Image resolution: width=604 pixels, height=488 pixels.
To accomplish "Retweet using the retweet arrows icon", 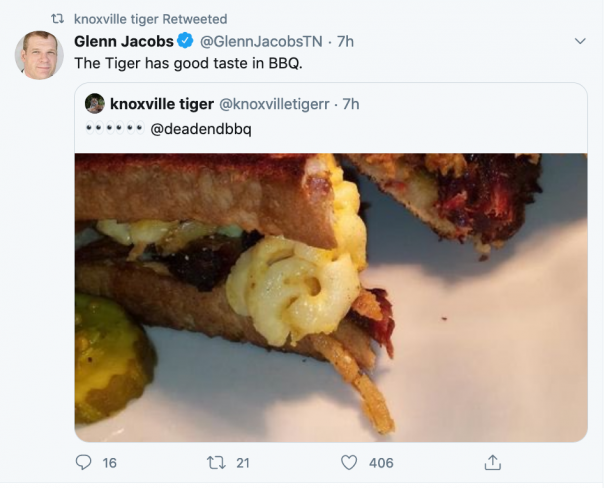I will pyautogui.click(x=216, y=463).
